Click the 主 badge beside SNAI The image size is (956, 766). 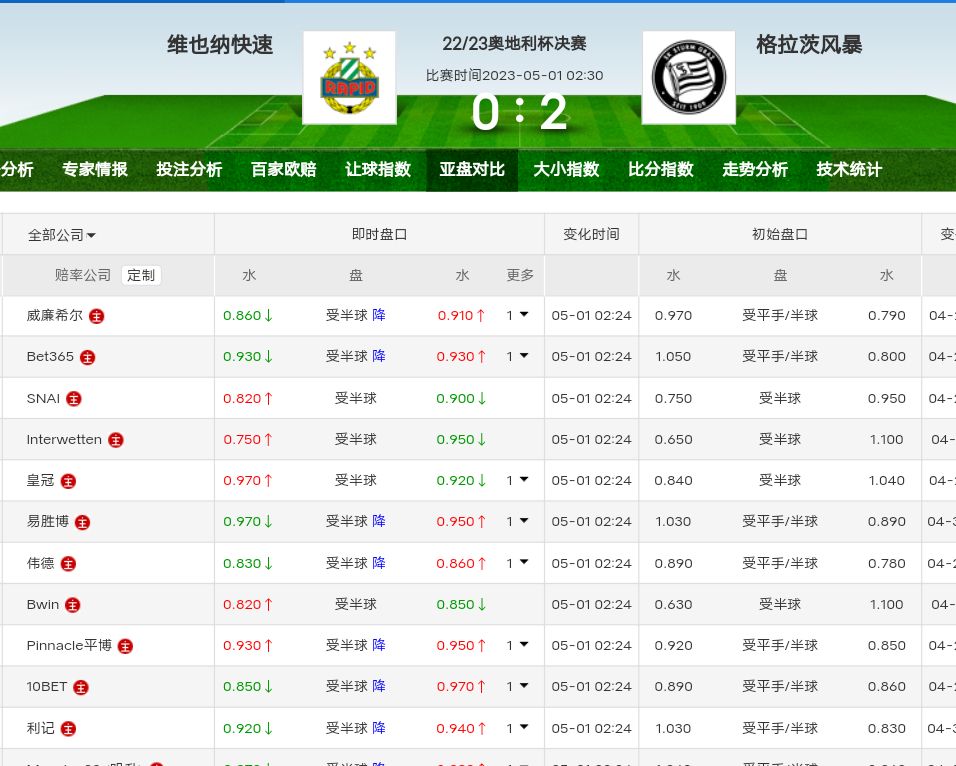pyautogui.click(x=73, y=399)
